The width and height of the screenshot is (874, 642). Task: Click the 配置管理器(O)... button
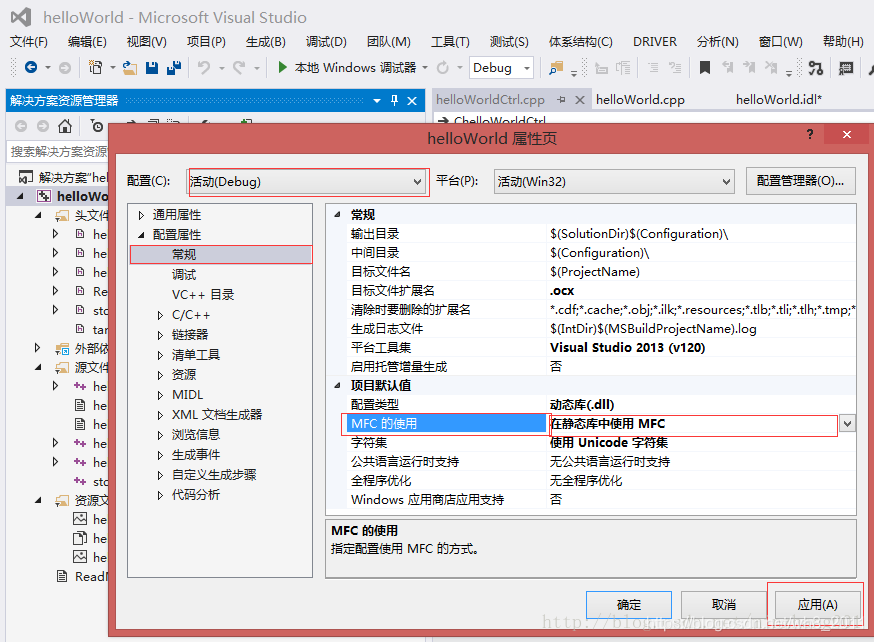[800, 181]
